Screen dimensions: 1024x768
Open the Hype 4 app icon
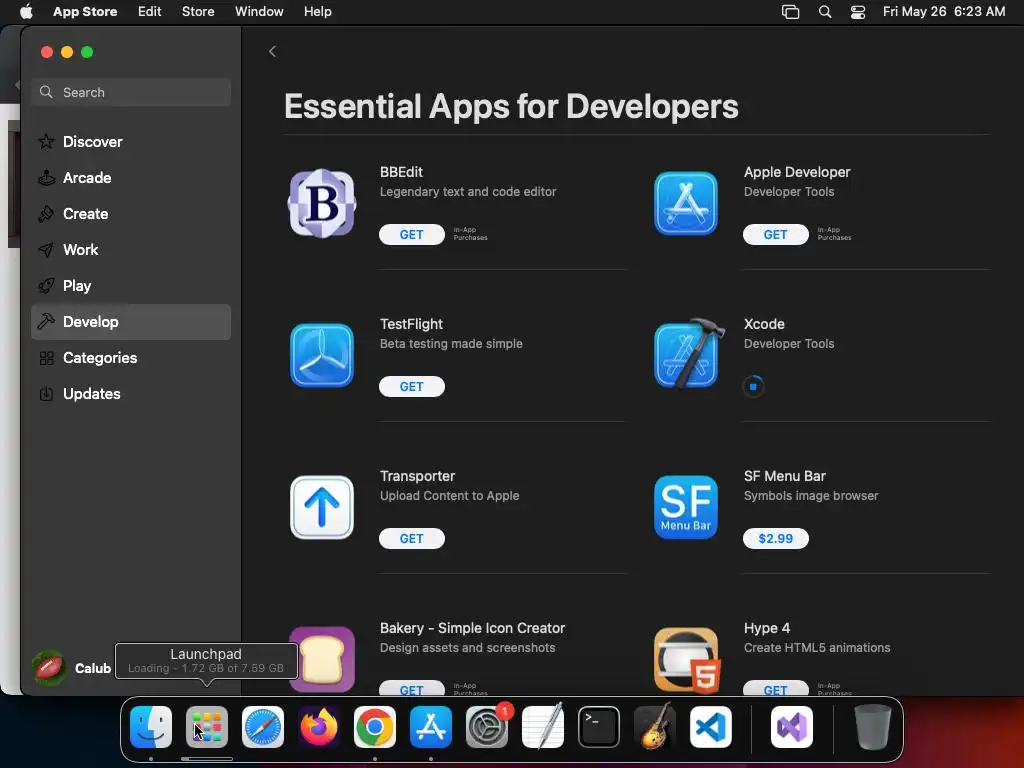point(687,660)
